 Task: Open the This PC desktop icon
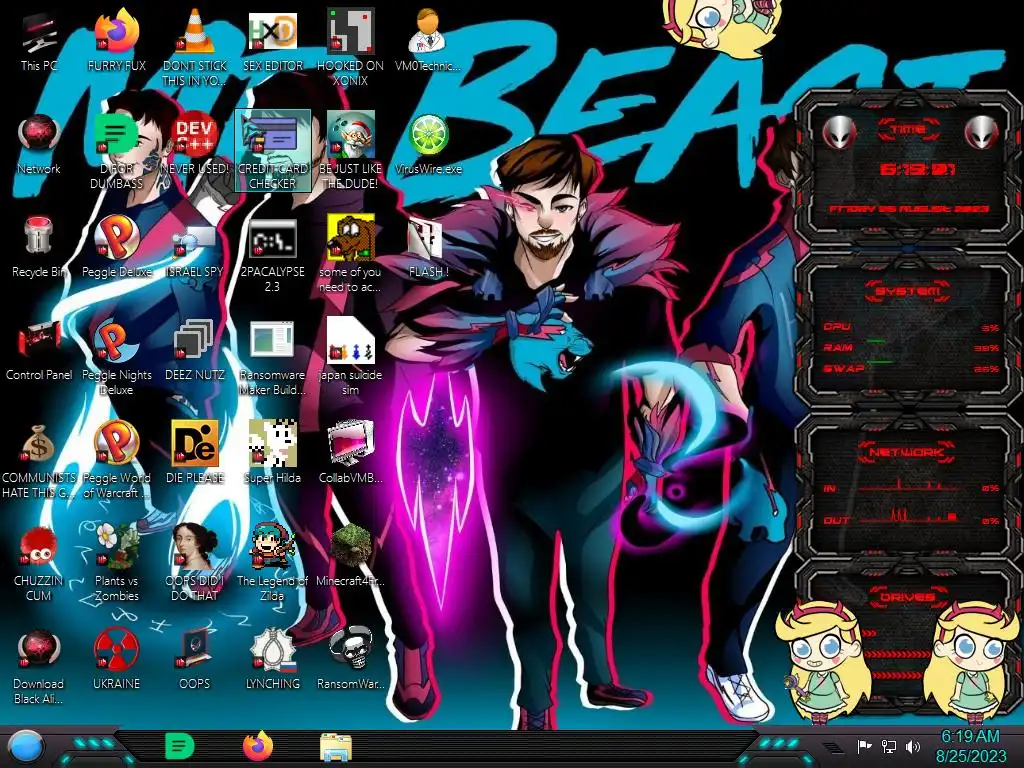(39, 42)
